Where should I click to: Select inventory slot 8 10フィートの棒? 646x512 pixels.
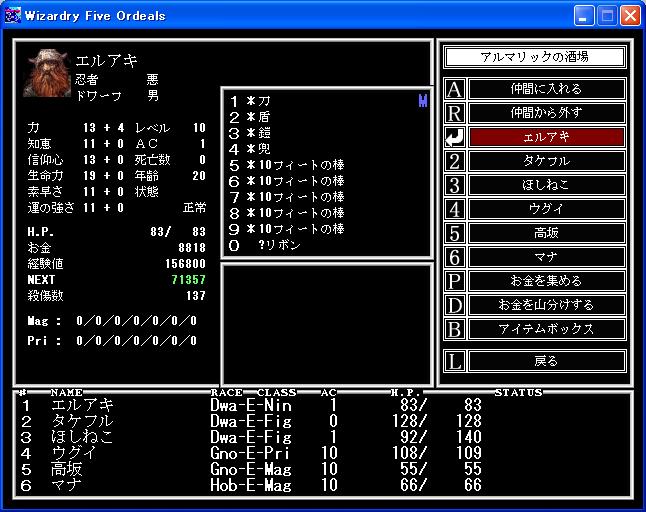point(328,213)
